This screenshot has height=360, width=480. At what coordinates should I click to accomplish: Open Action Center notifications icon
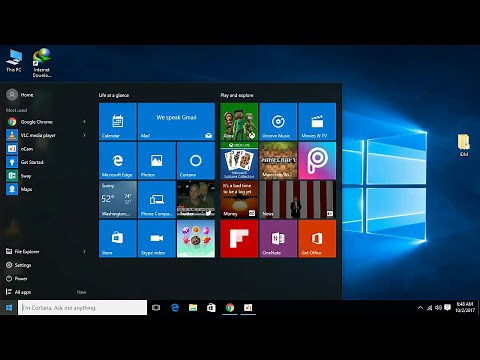(448, 307)
